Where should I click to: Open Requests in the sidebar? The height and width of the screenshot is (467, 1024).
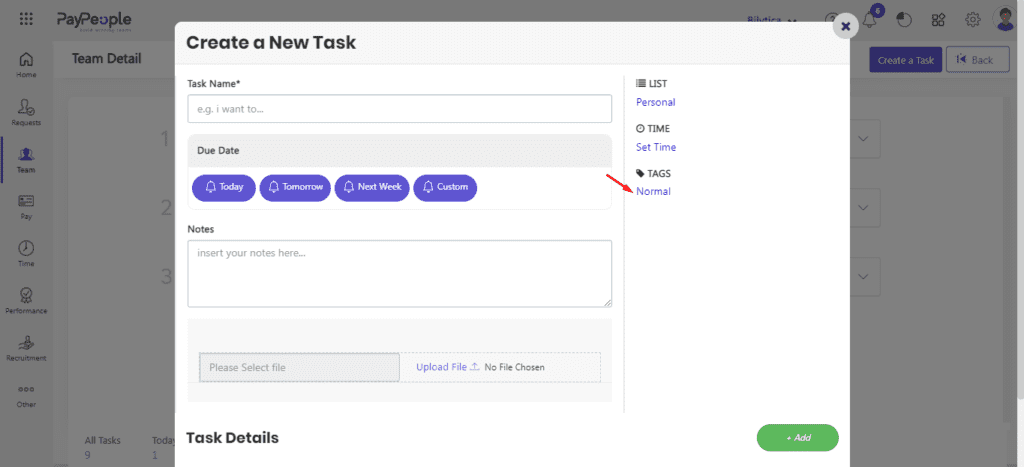point(26,112)
